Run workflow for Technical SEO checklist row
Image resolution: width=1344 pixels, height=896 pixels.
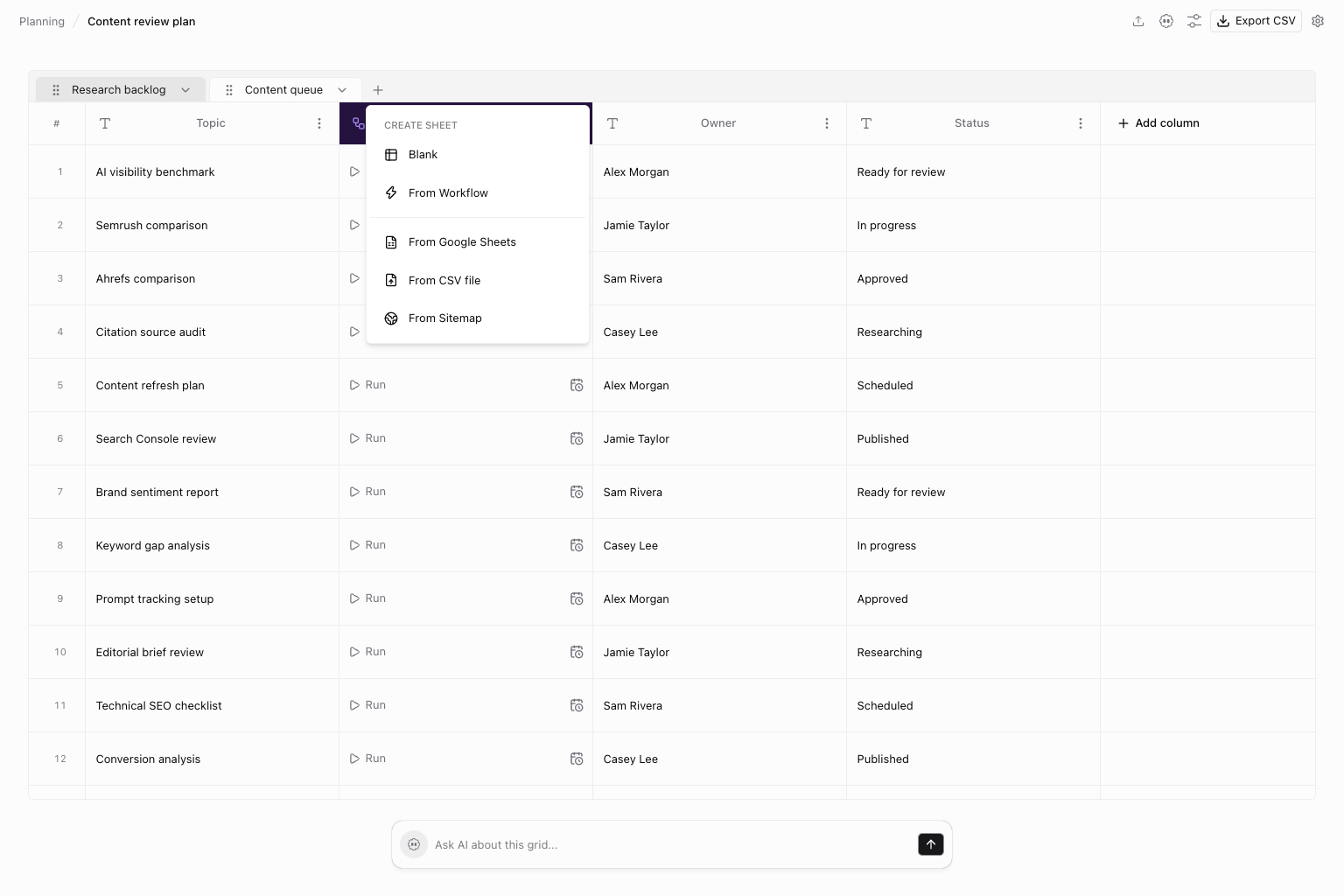point(367,705)
